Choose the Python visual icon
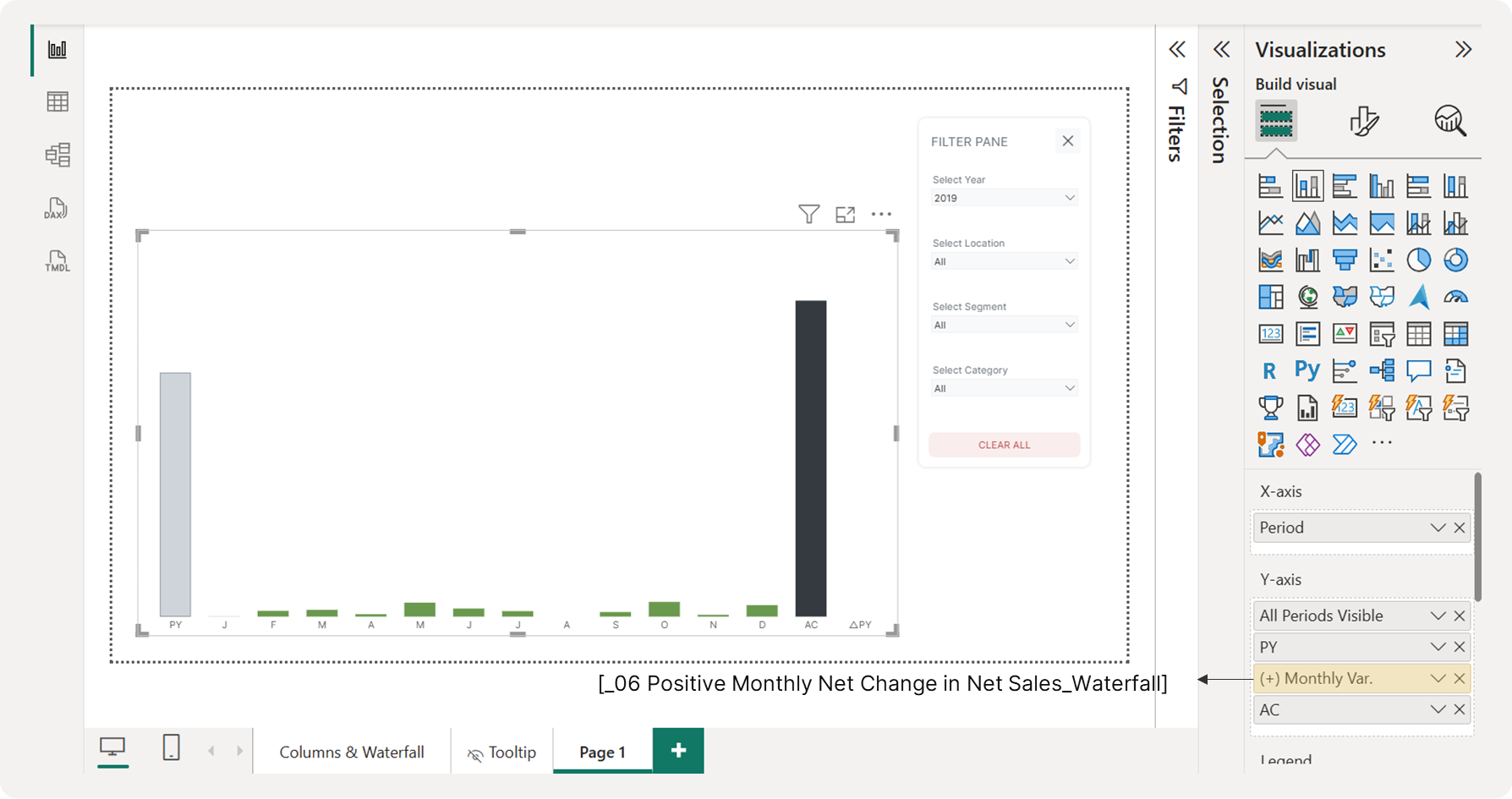The image size is (1512, 799). (x=1307, y=370)
